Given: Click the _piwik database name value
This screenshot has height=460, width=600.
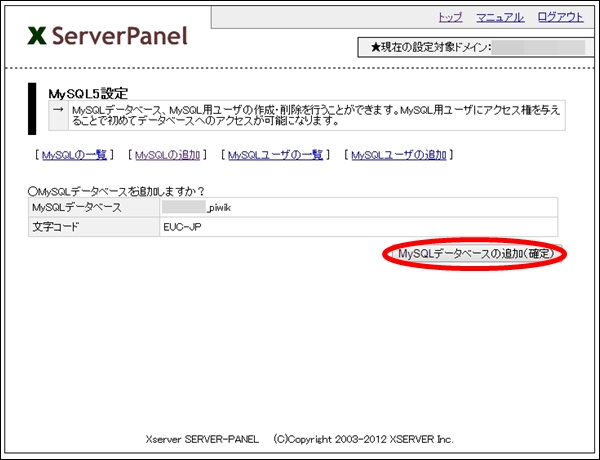Looking at the screenshot, I should pyautogui.click(x=219, y=208).
